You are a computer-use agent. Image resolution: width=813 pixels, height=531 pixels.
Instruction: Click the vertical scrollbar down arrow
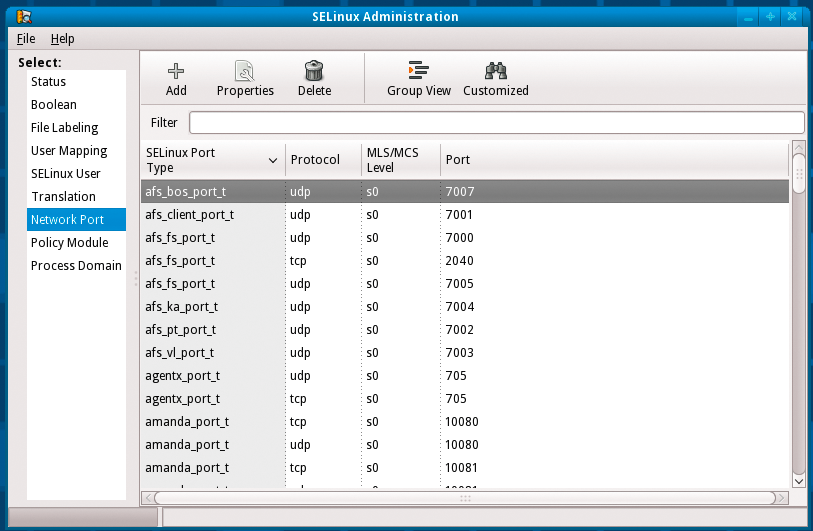click(x=799, y=481)
